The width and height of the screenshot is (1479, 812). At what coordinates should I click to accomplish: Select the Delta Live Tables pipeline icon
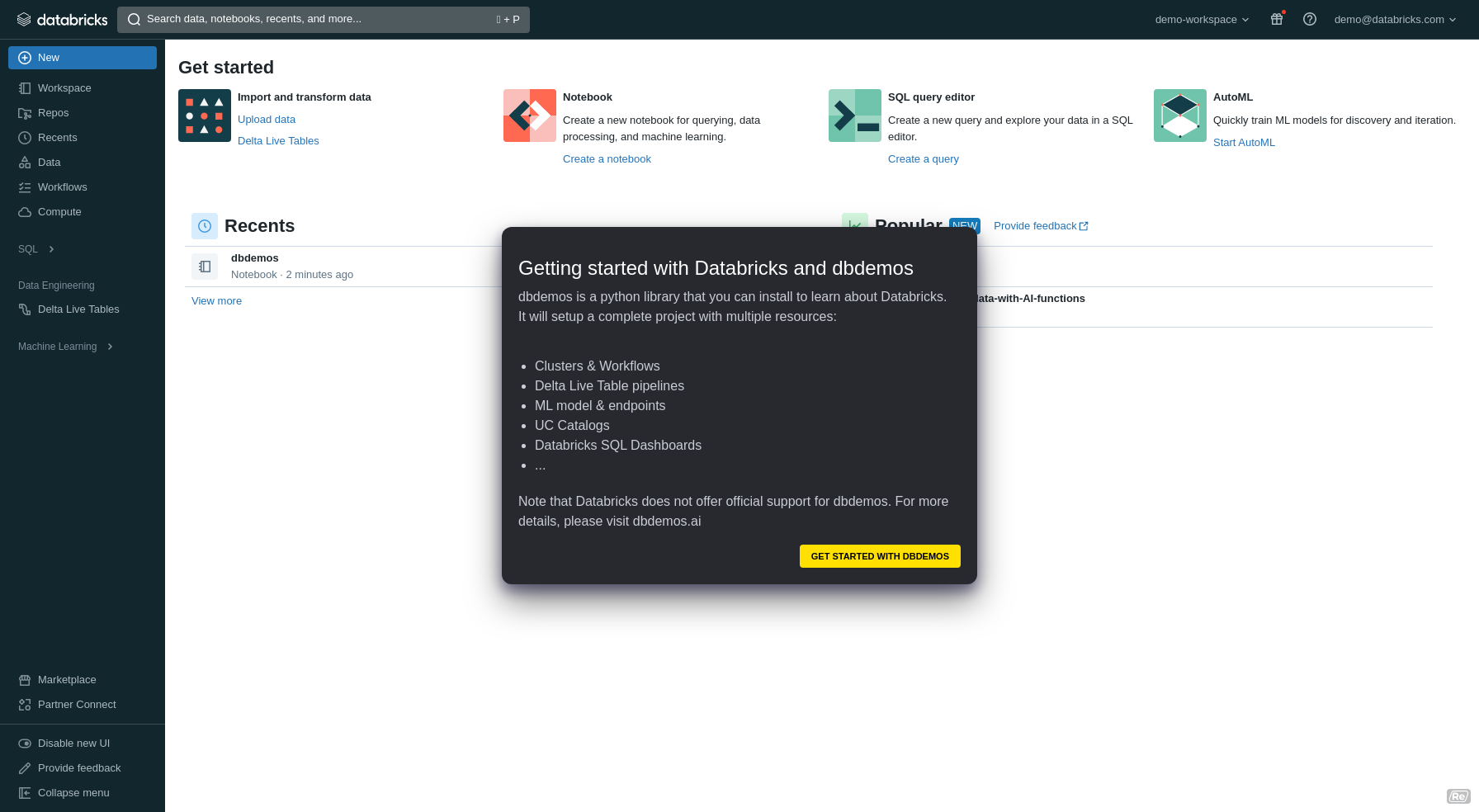click(25, 309)
